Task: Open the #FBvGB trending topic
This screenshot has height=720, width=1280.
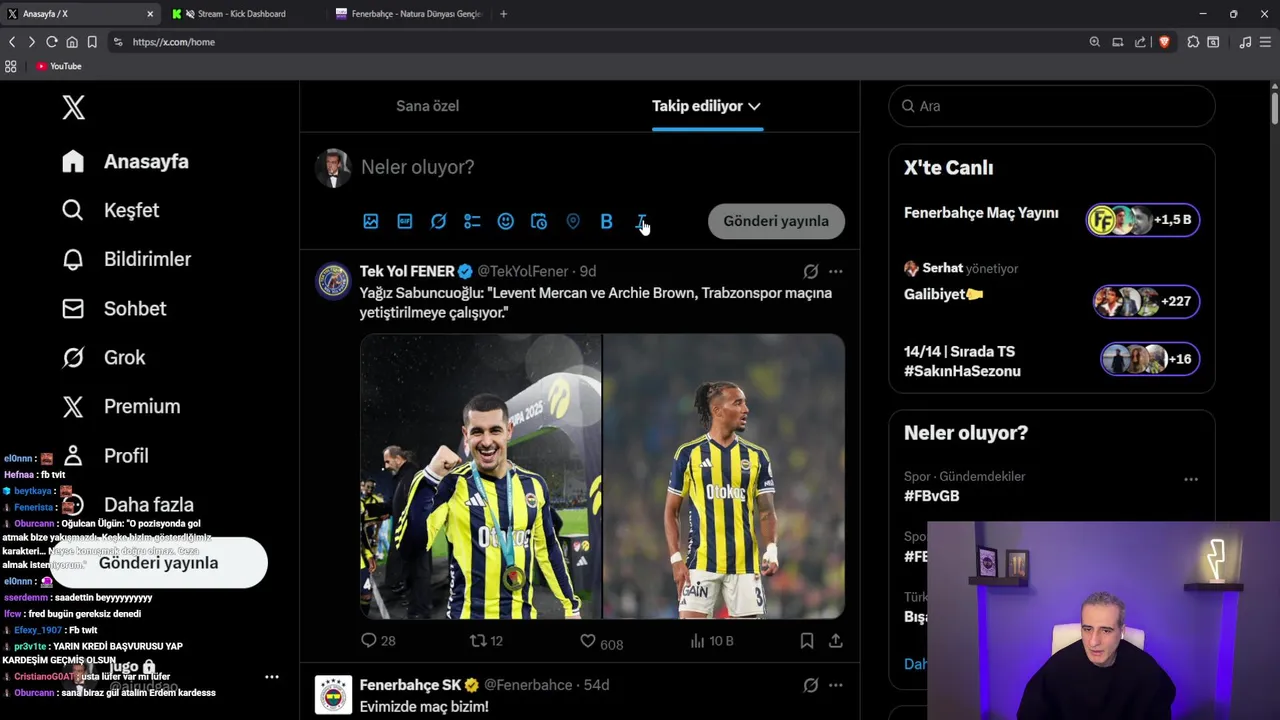Action: tap(931, 496)
